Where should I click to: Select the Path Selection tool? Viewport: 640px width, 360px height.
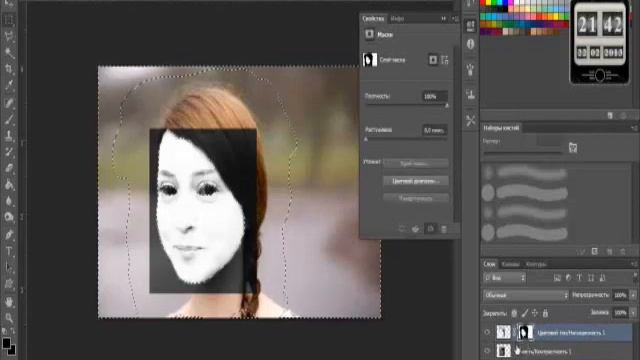9,268
